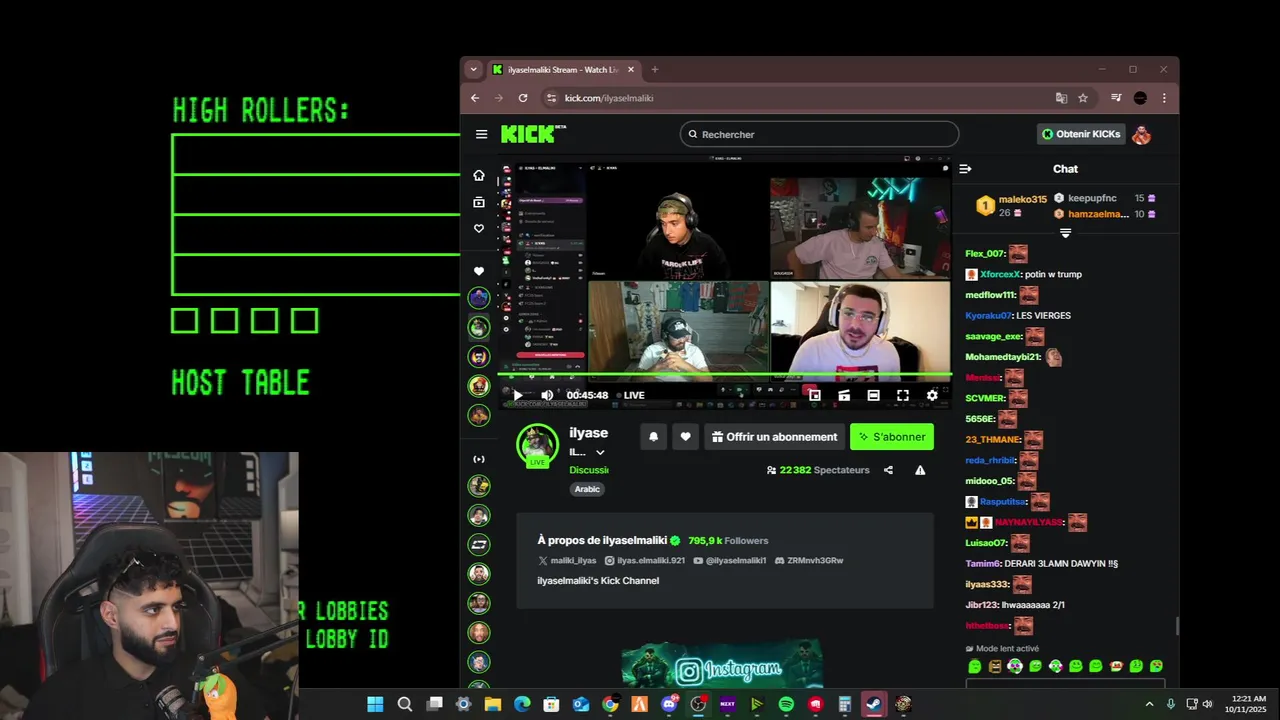Click Offrir un abonnement button
The width and height of the screenshot is (1280, 720).
tap(774, 437)
